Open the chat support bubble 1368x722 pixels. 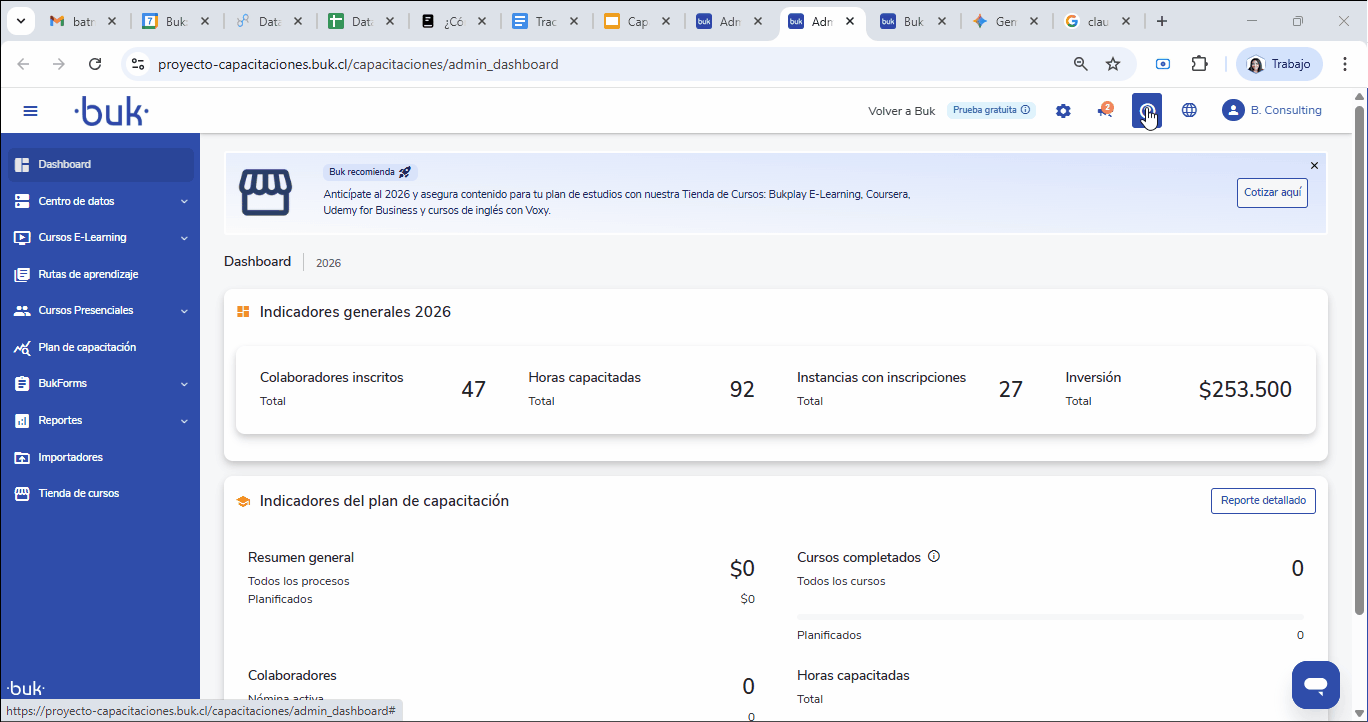pyautogui.click(x=1315, y=685)
